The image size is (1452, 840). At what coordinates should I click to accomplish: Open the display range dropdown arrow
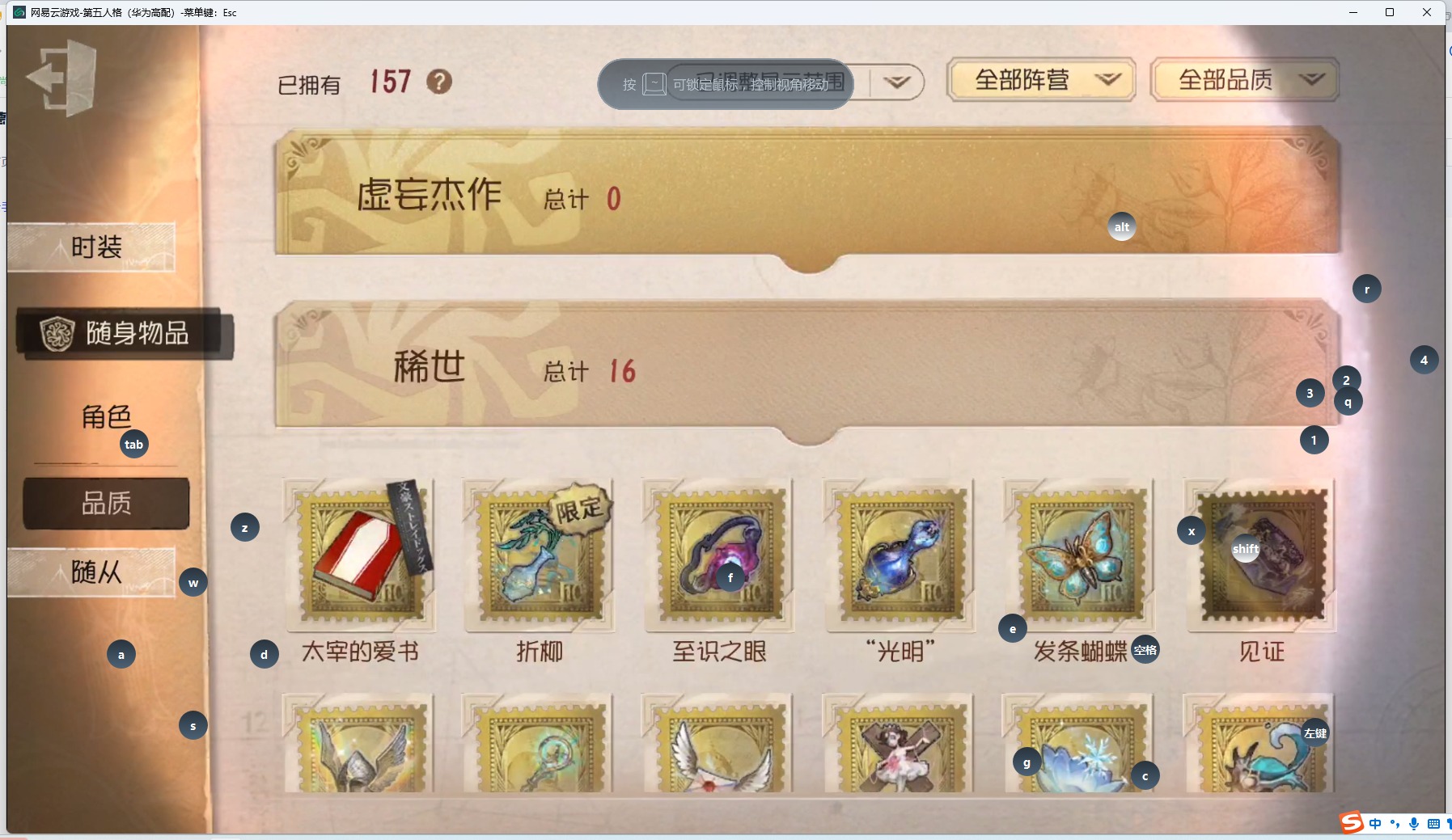tap(897, 82)
